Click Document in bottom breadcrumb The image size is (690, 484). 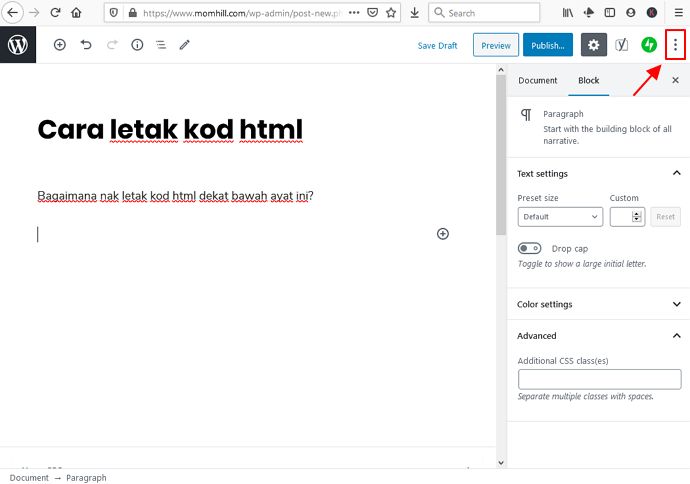coord(29,477)
